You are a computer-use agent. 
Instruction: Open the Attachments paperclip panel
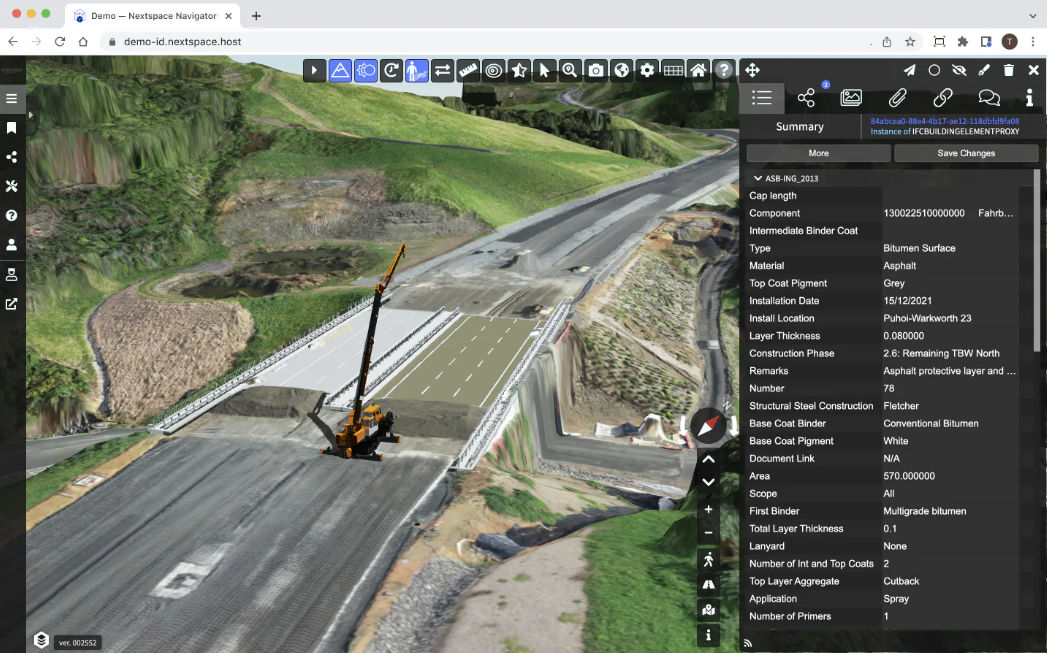pyautogui.click(x=897, y=98)
